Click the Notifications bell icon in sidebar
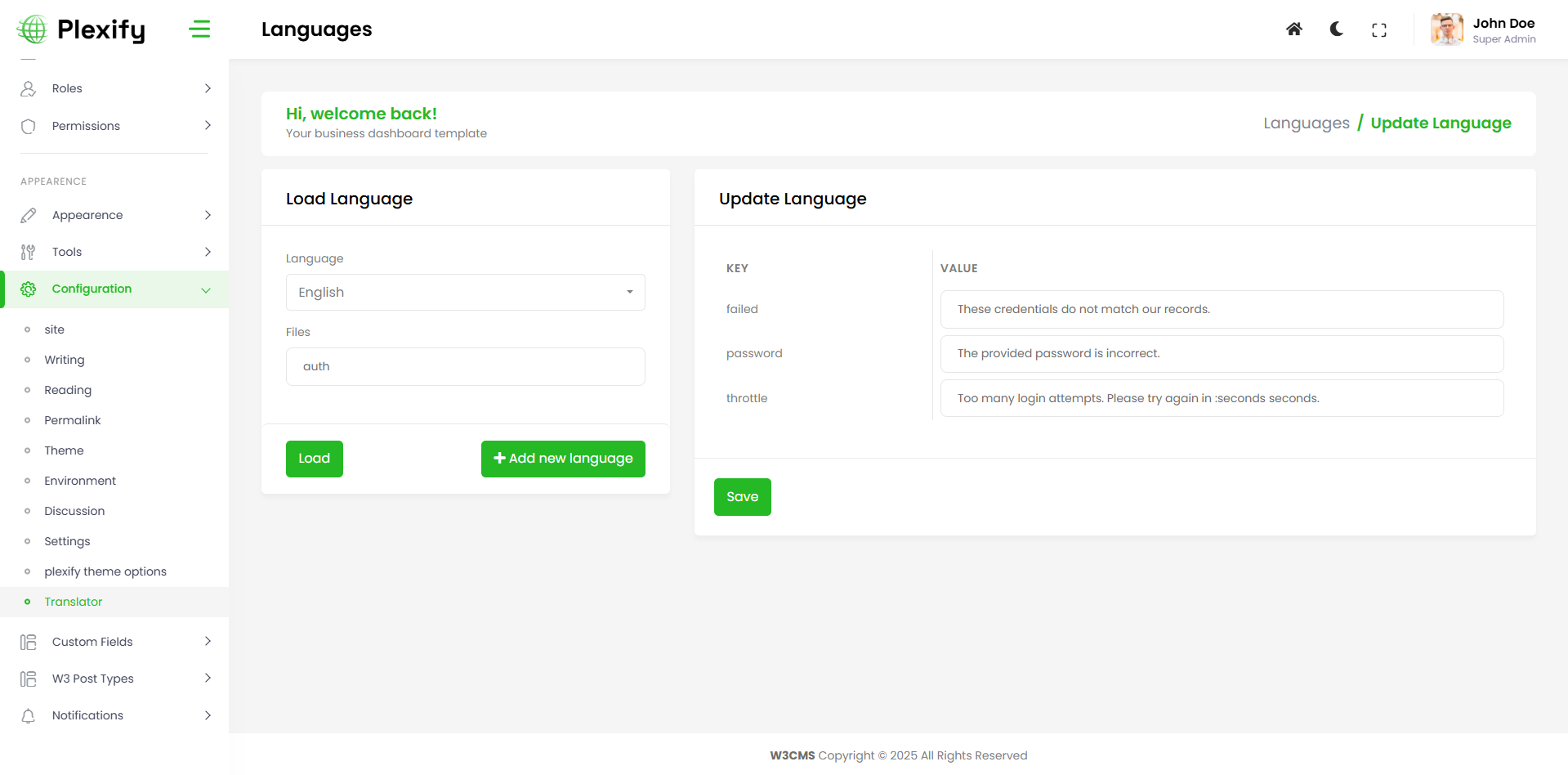Screen dimensions: 1568x775 (29, 715)
